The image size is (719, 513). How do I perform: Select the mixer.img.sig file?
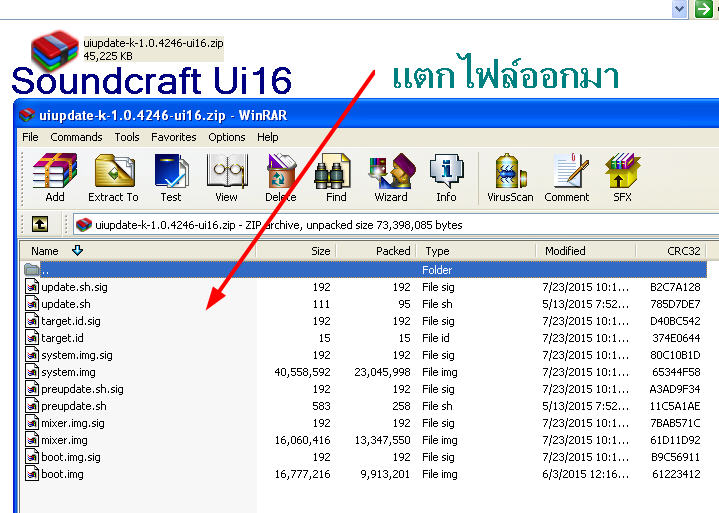365,423
